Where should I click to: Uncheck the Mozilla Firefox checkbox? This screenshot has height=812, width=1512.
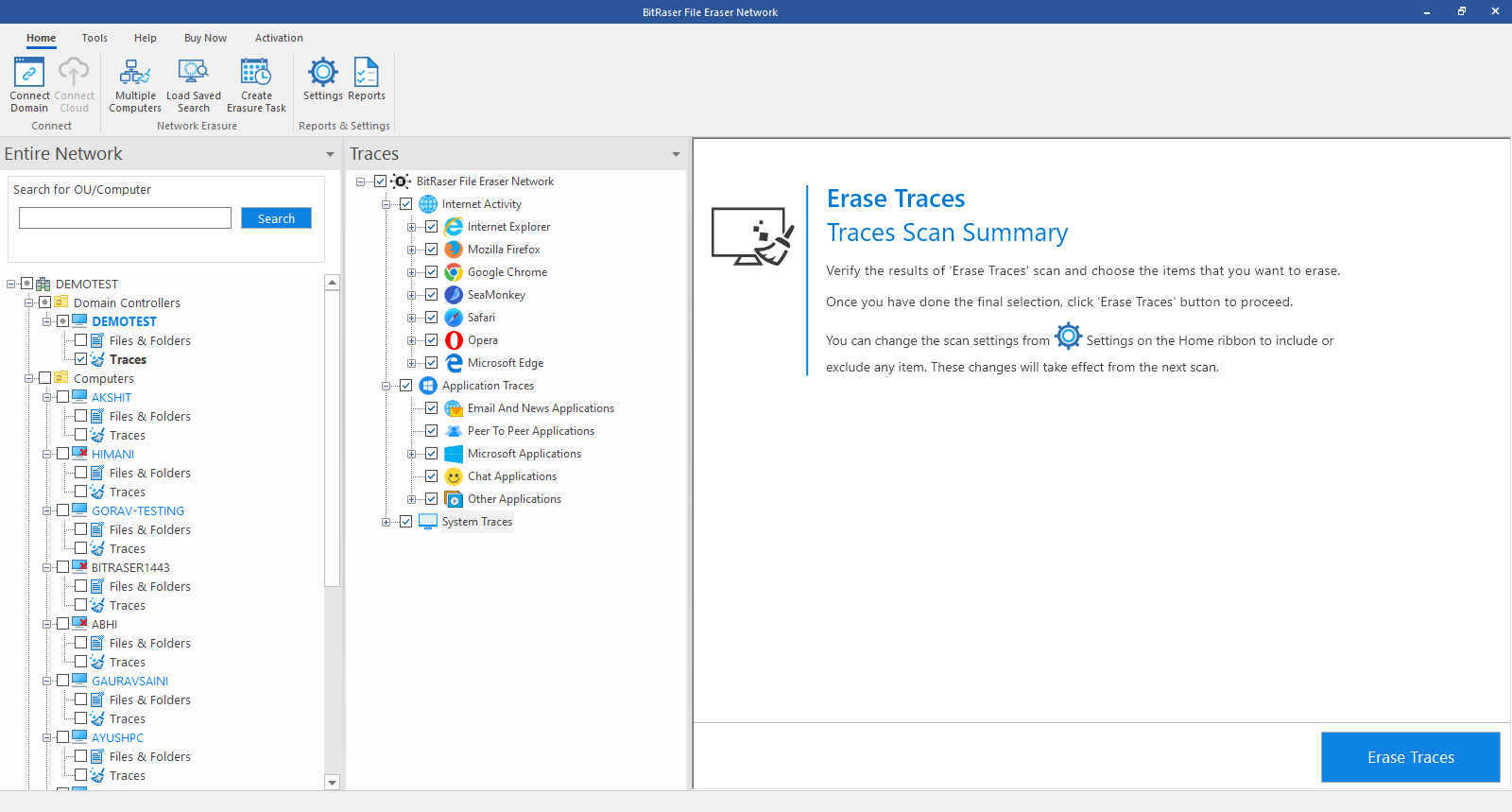(431, 250)
